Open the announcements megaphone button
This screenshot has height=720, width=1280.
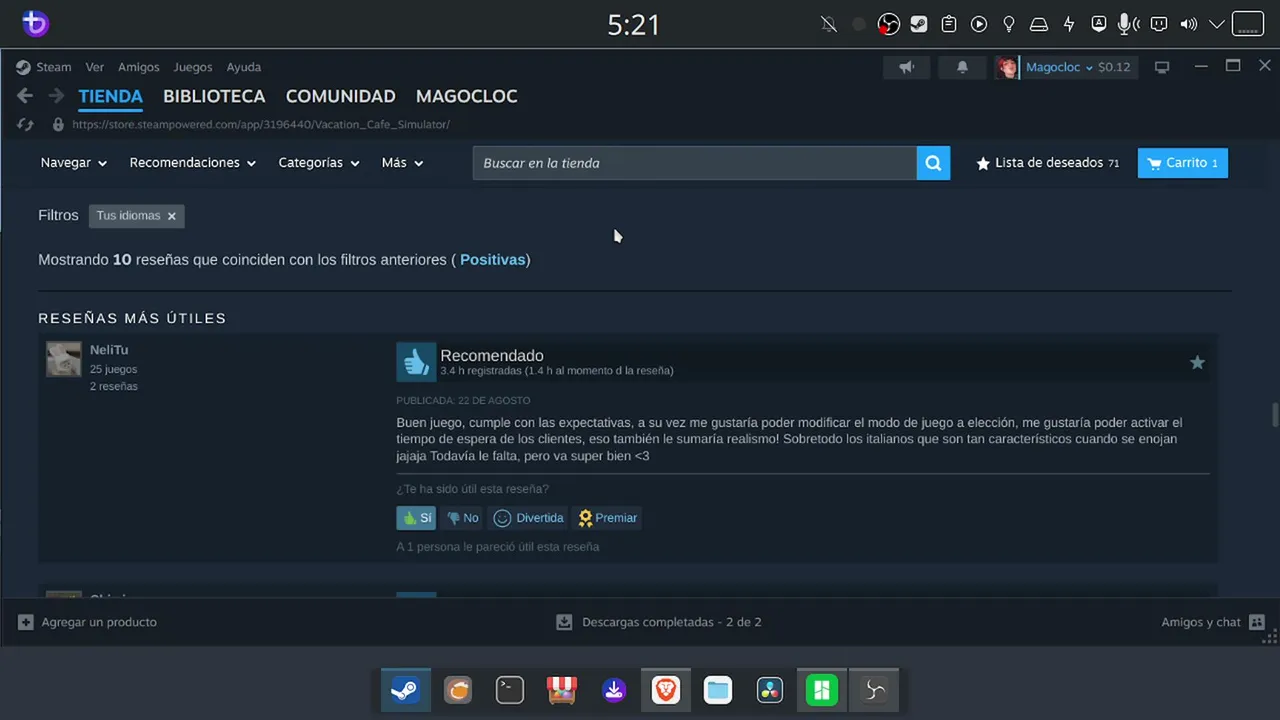coord(907,67)
